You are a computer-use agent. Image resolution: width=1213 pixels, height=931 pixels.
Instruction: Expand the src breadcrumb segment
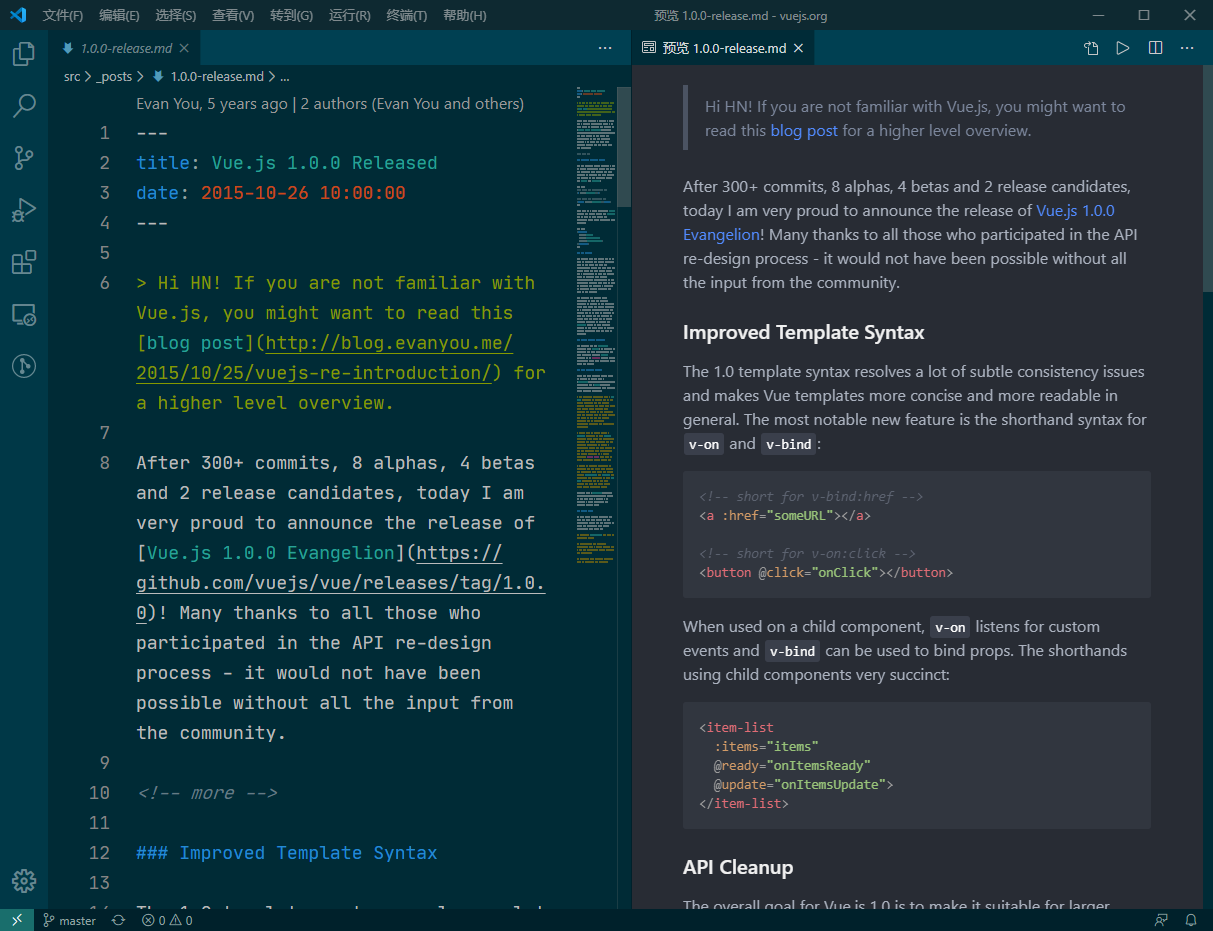pos(72,76)
